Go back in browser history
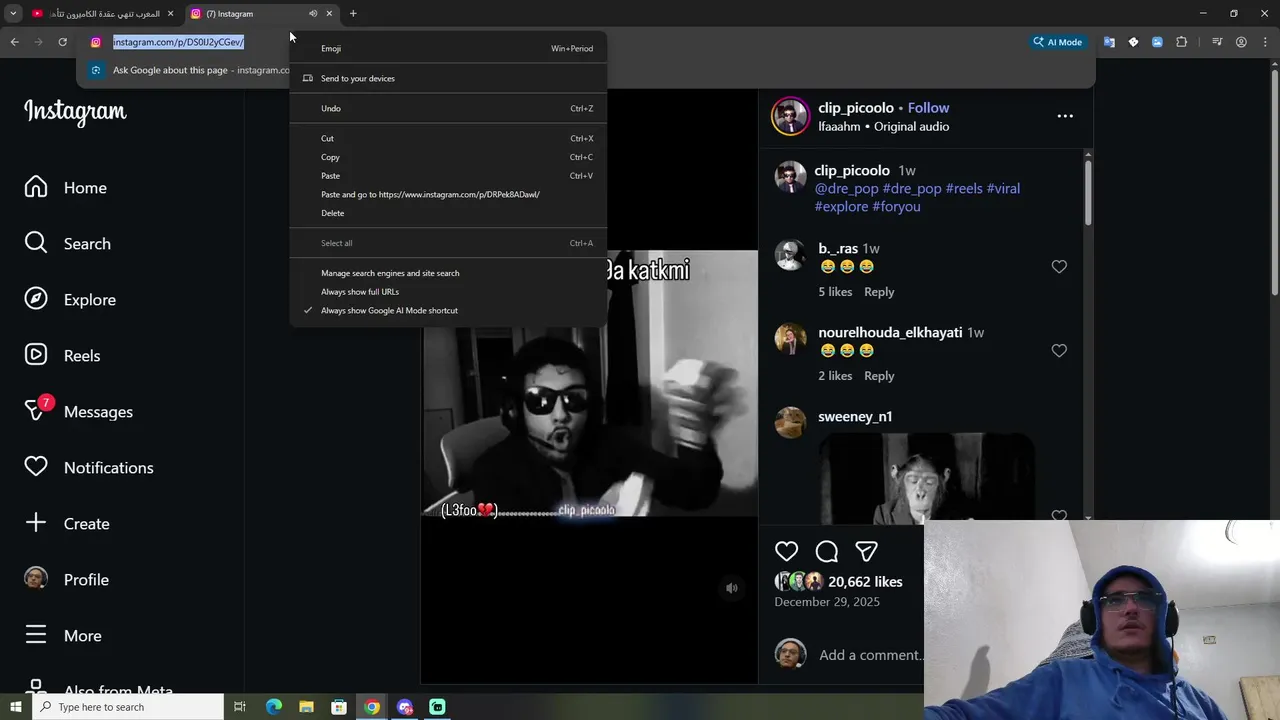This screenshot has height=720, width=1280. pos(14,42)
